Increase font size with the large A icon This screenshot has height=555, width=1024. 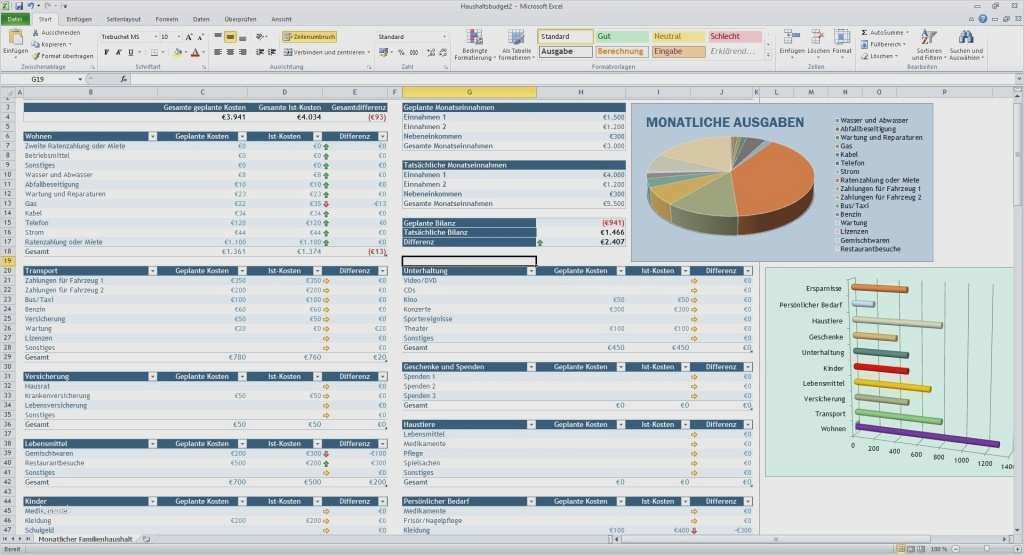point(189,37)
